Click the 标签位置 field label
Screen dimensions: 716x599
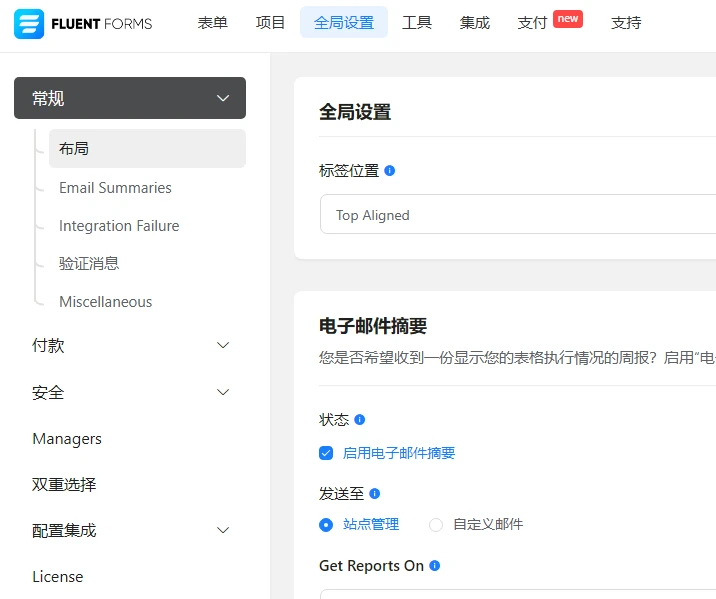click(349, 171)
